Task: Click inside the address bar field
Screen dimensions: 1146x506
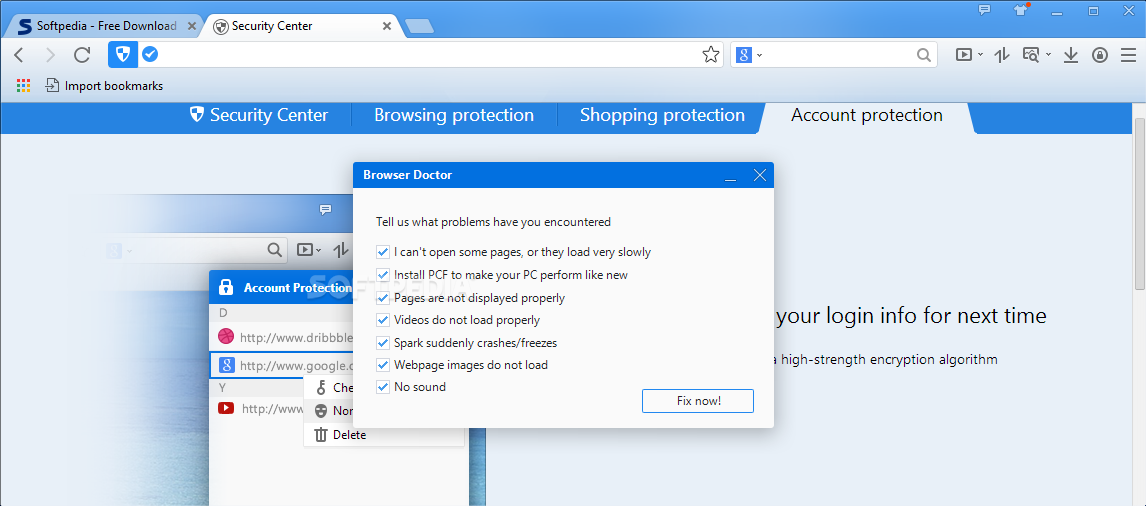Action: [429, 55]
